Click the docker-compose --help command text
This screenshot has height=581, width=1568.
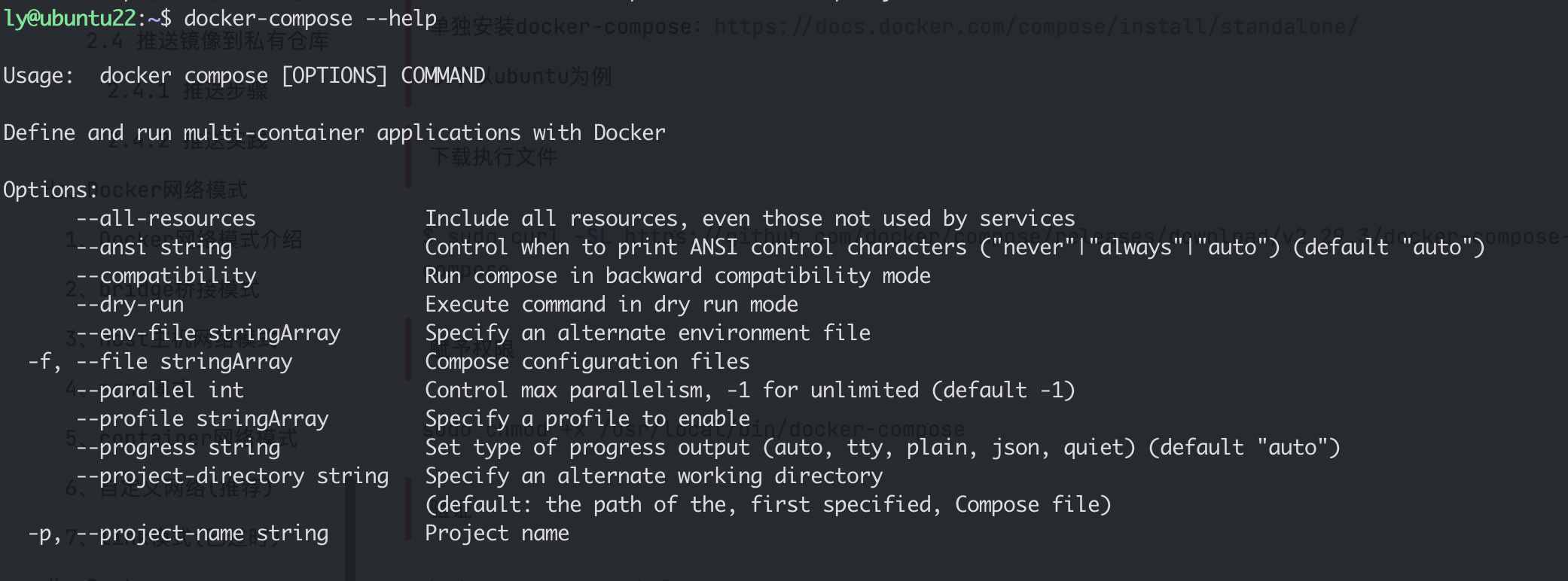click(310, 18)
